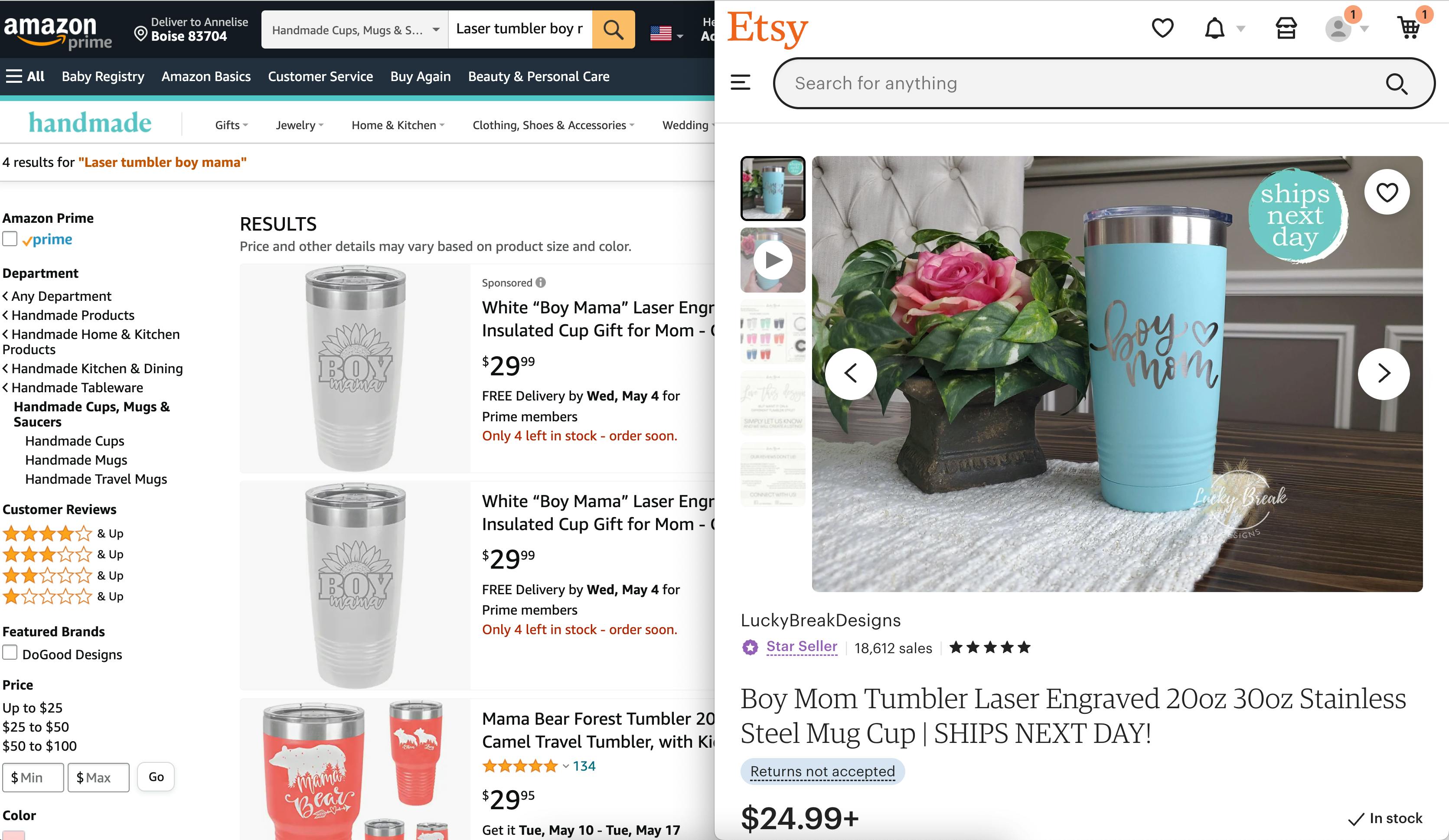1449x840 pixels.
Task: Click Go to apply the price range
Action: point(155,777)
